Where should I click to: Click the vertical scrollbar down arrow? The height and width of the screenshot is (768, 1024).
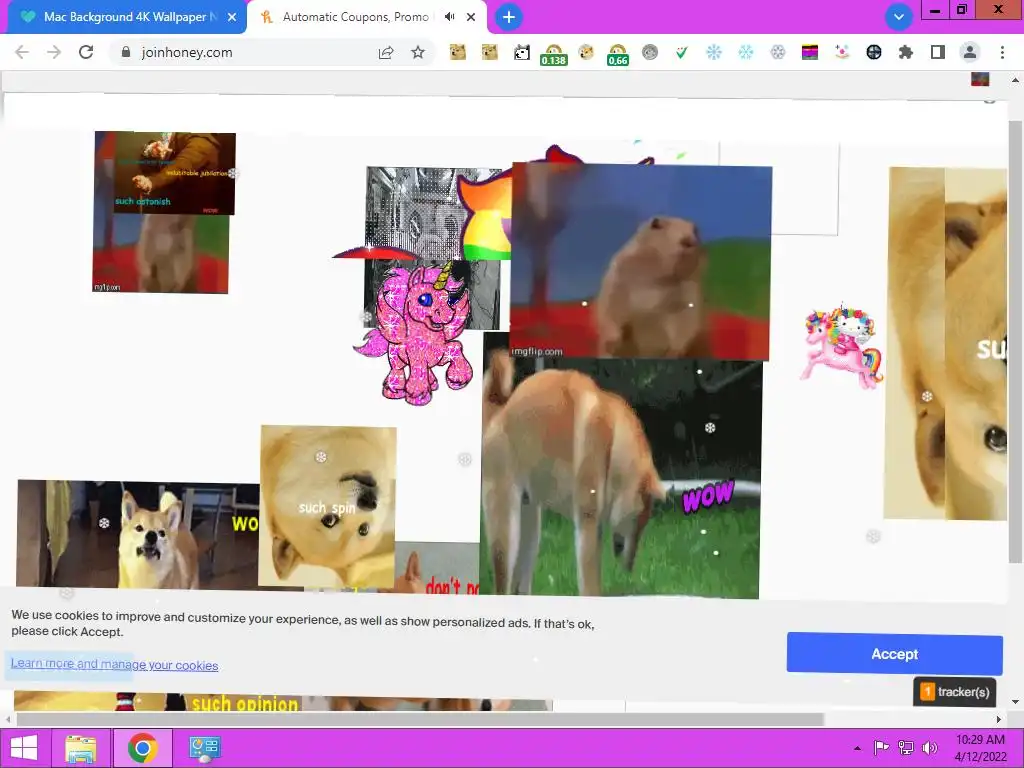pos(1015,702)
